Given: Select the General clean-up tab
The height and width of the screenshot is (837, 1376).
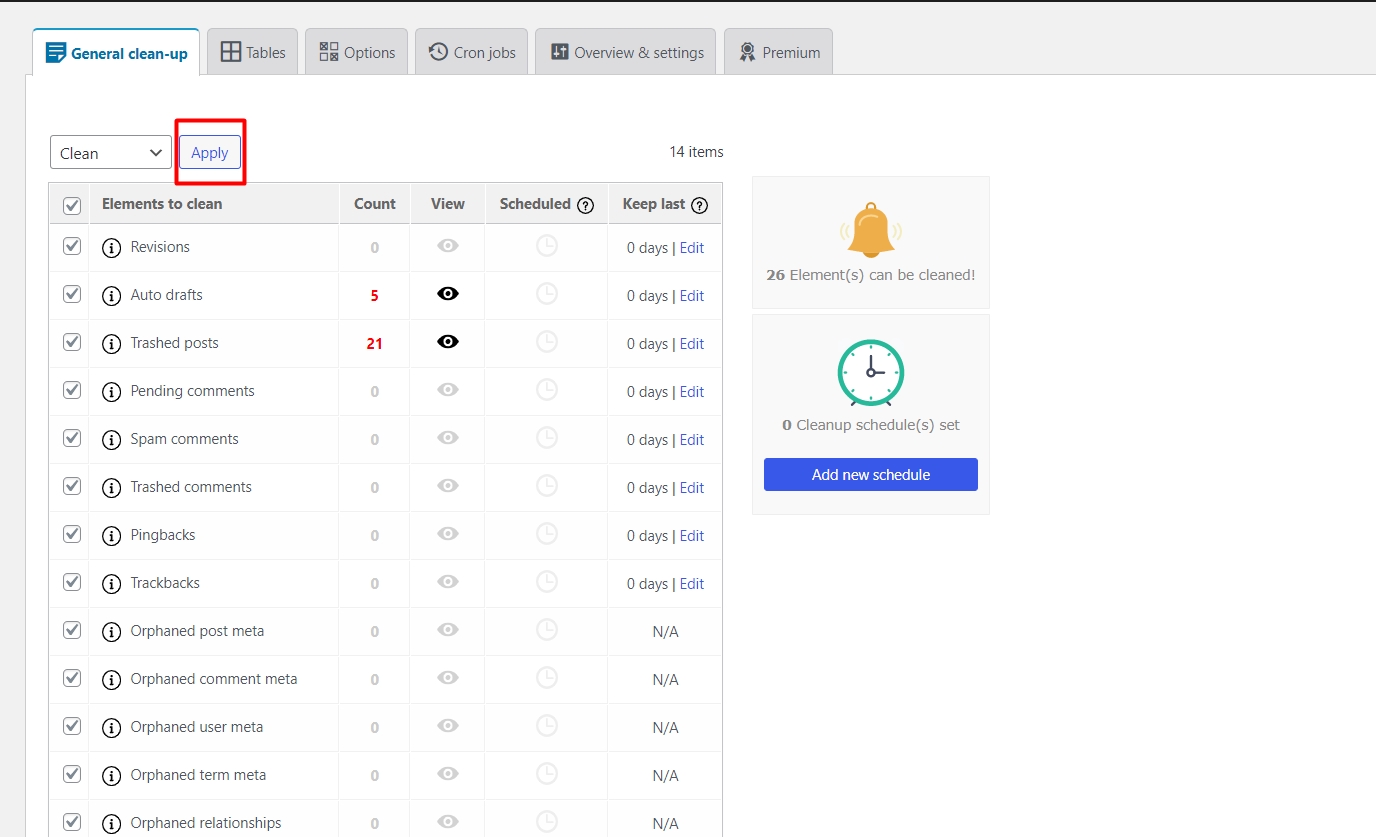Looking at the screenshot, I should (x=117, y=53).
